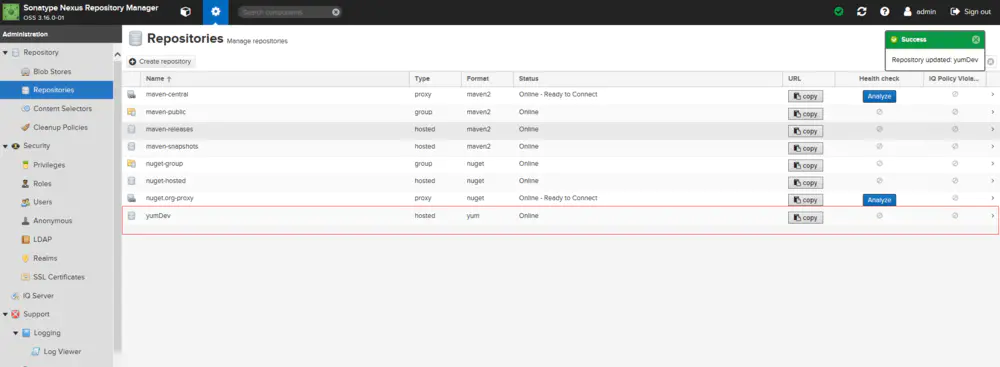Collapse the Repository tree section
This screenshot has width=1000, height=367.
[5, 53]
